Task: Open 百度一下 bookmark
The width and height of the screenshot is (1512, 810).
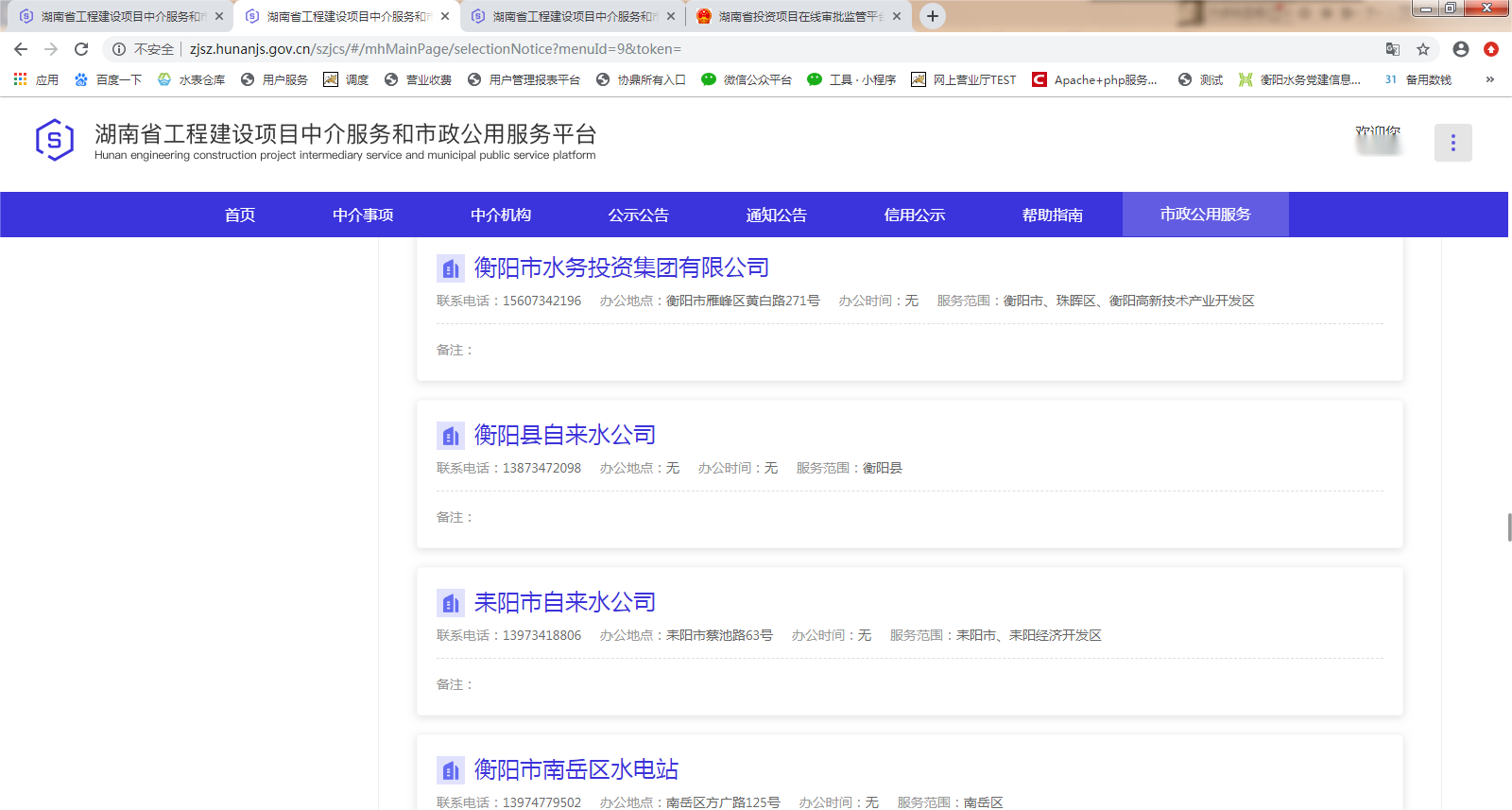Action: (109, 80)
